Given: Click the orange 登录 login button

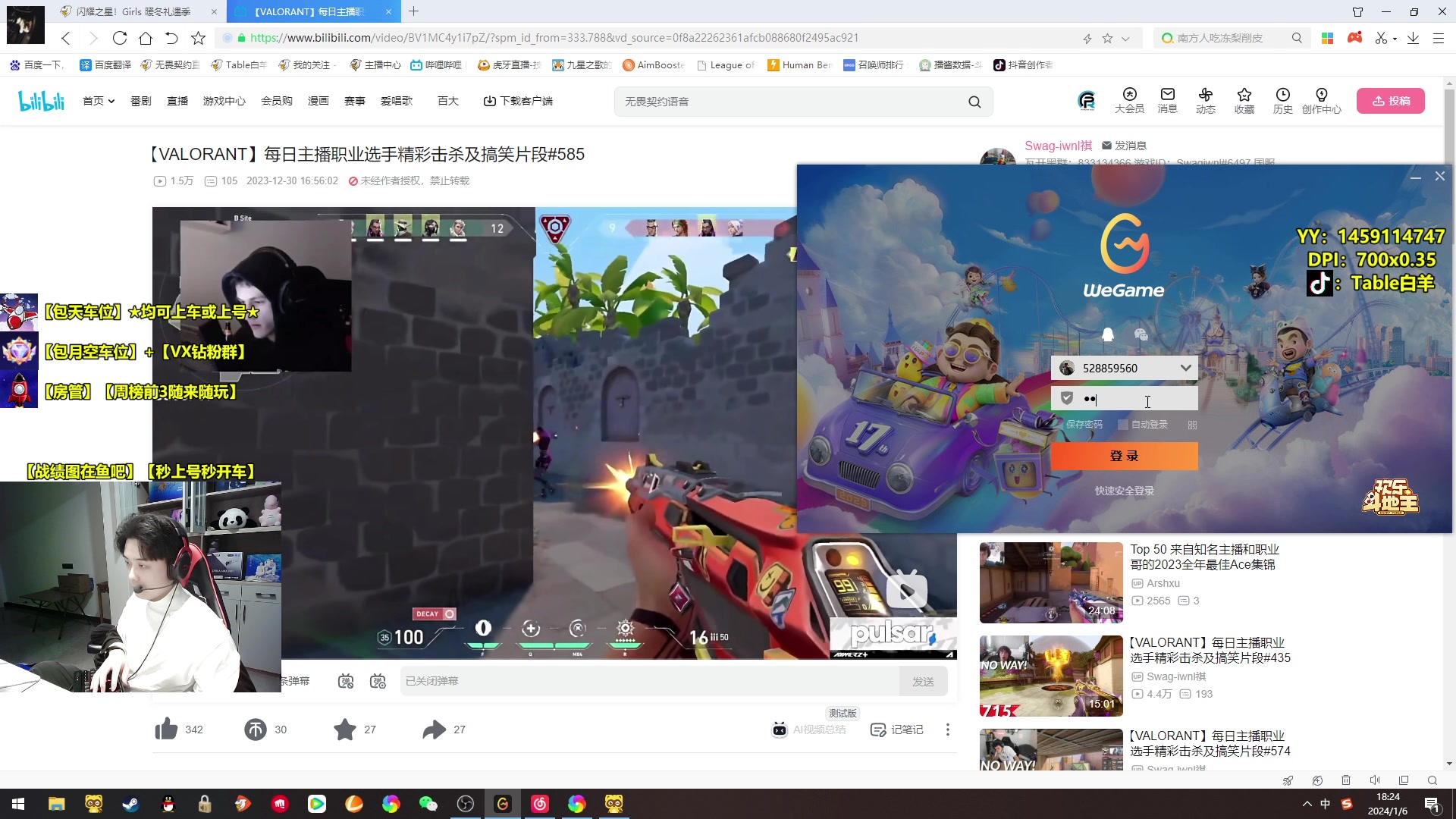Looking at the screenshot, I should coord(1124,456).
